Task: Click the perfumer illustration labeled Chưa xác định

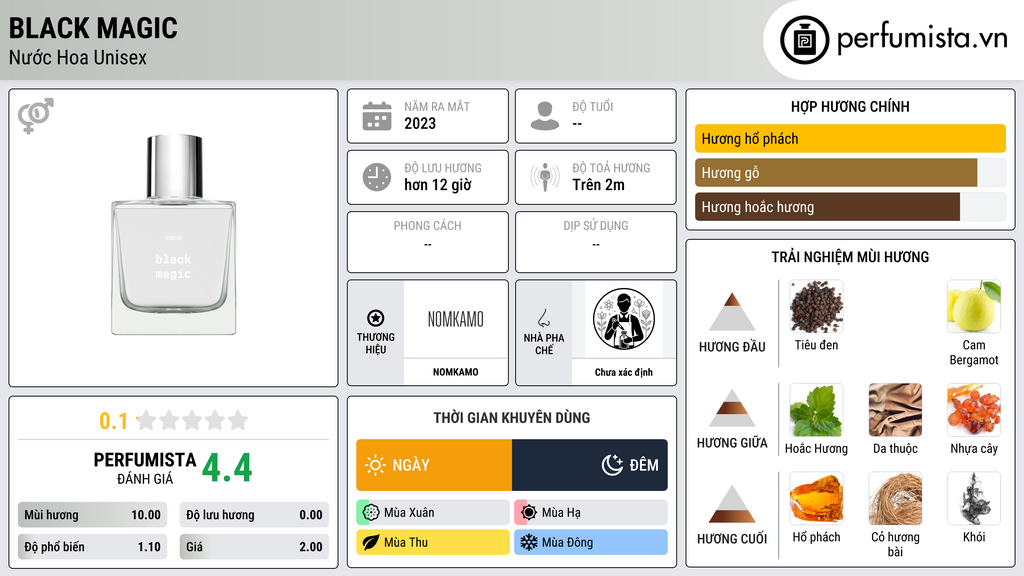Action: pos(624,320)
